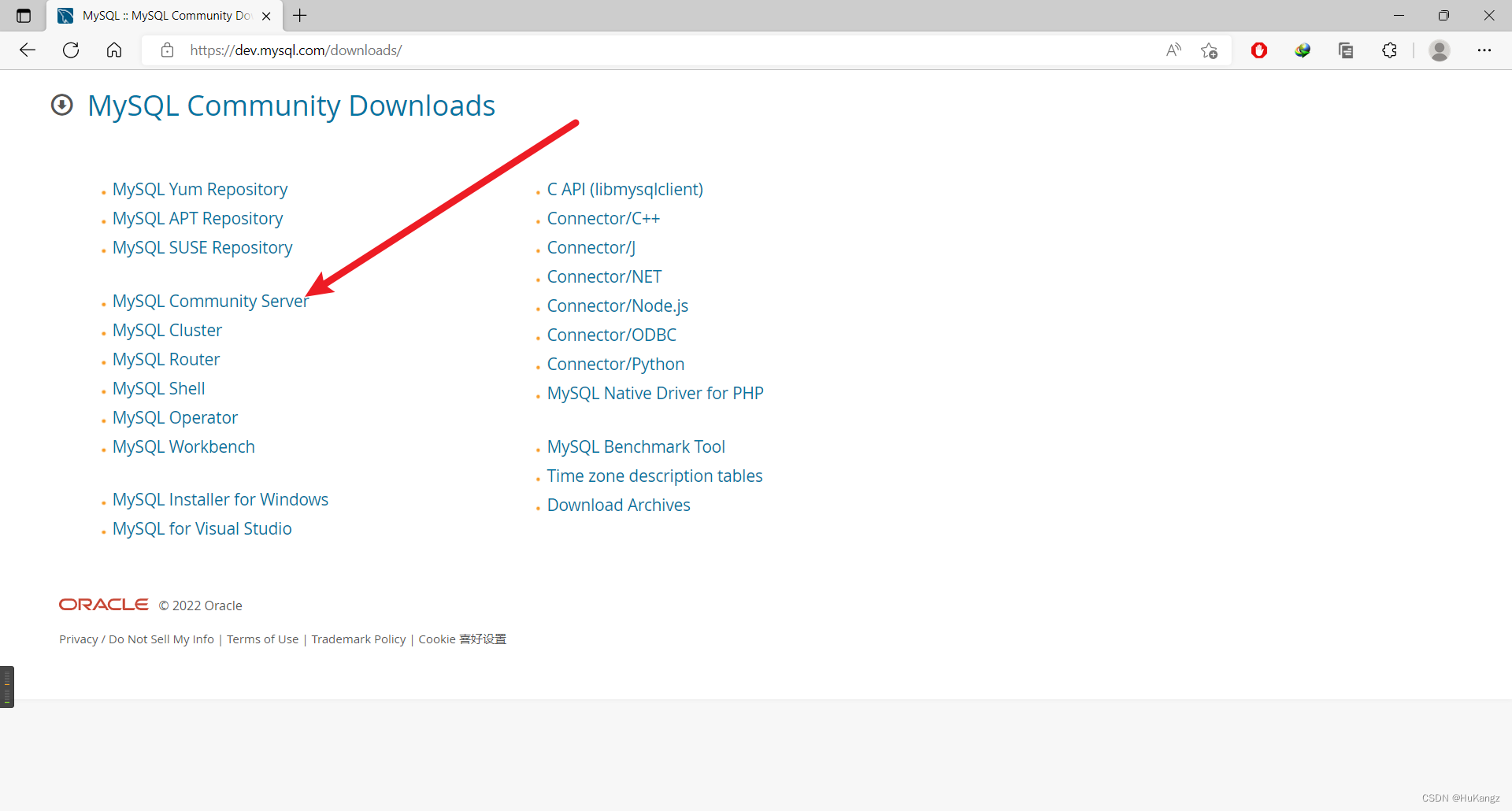Viewport: 1512px width, 811px height.
Task: Open Cookie preferences footer link
Action: [462, 639]
